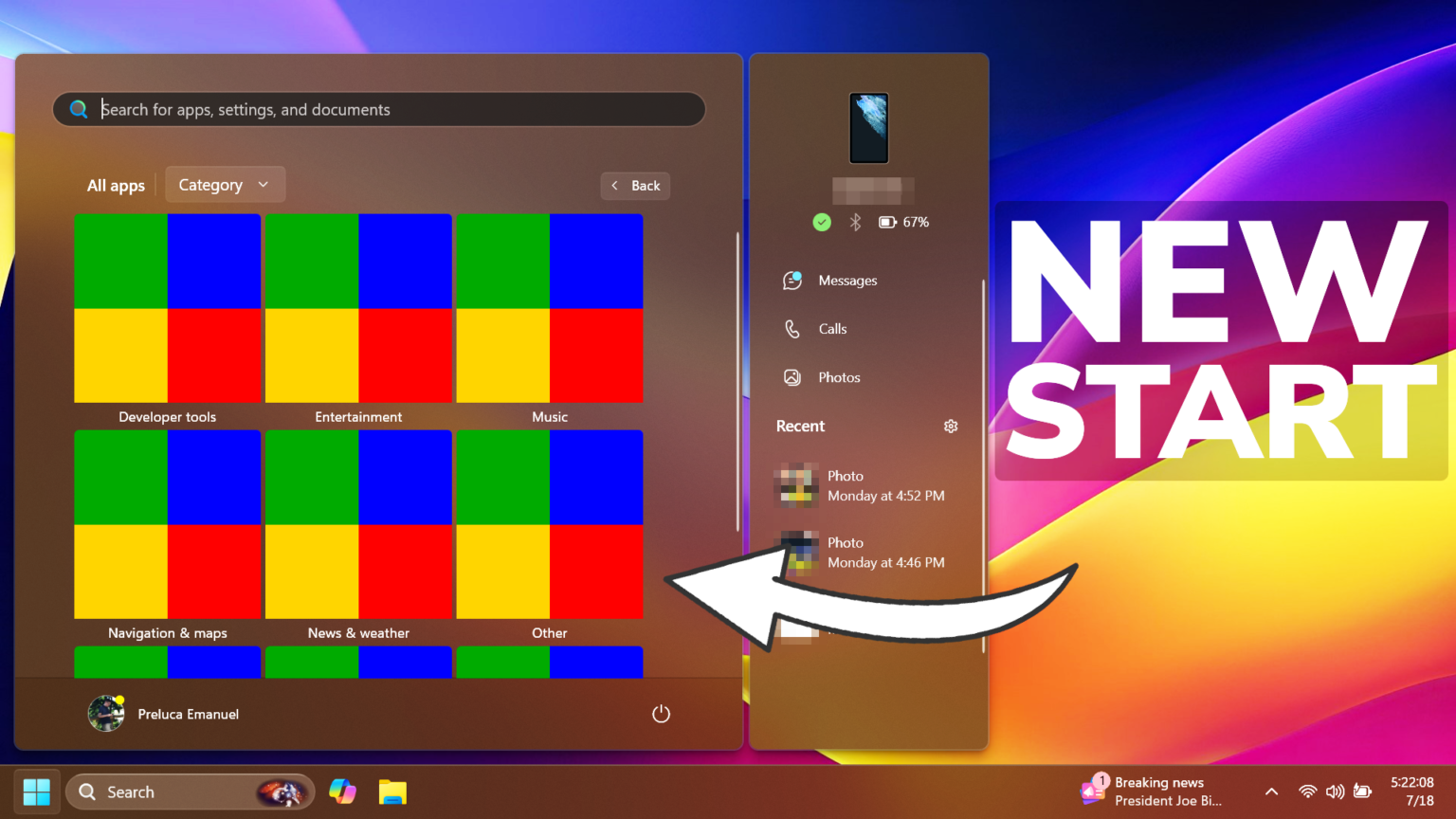This screenshot has height=819, width=1456.
Task: Open Phone Link settings with the gear icon
Action: 951,426
